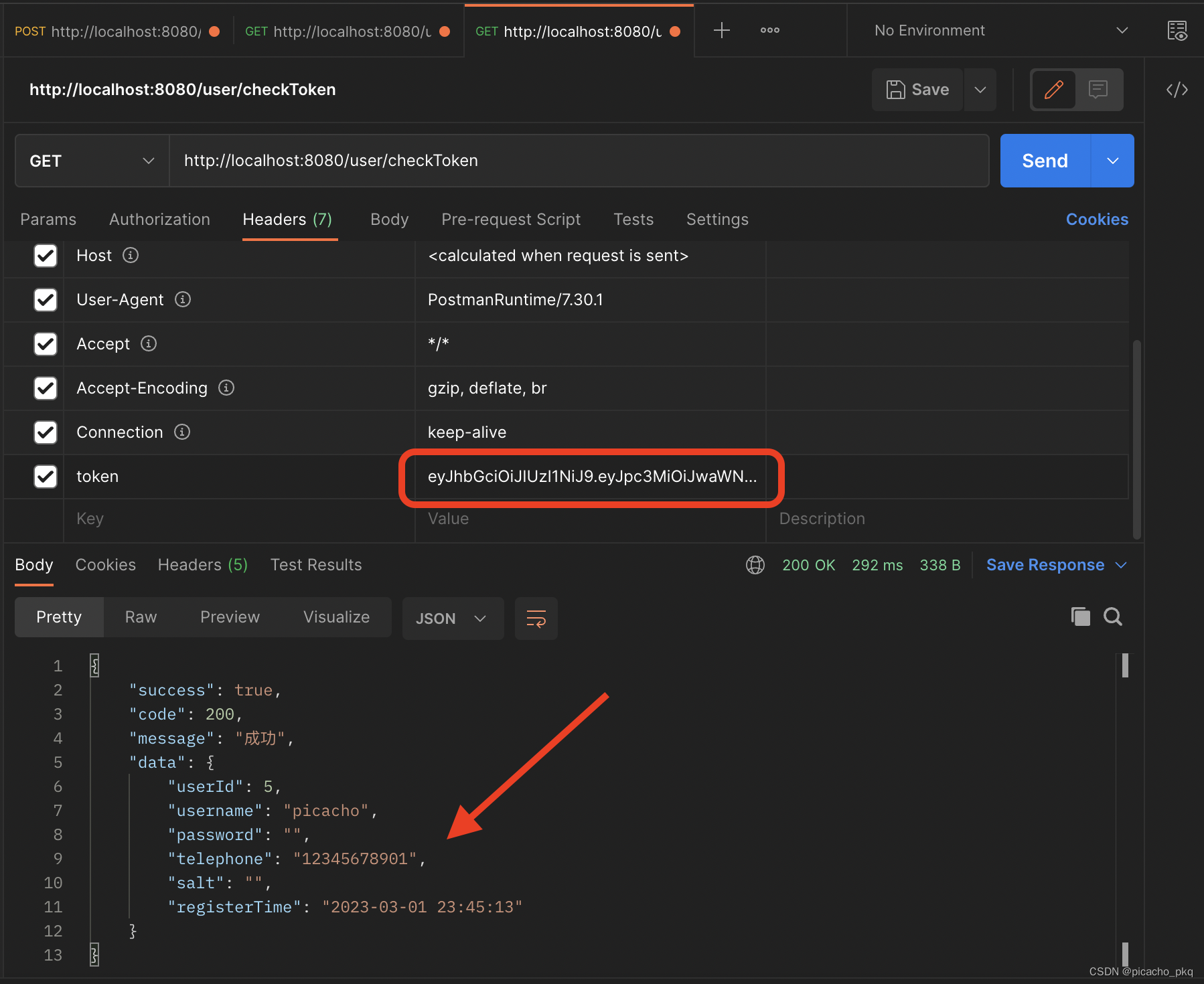
Task: Copy the response body to clipboard
Action: tap(1080, 617)
